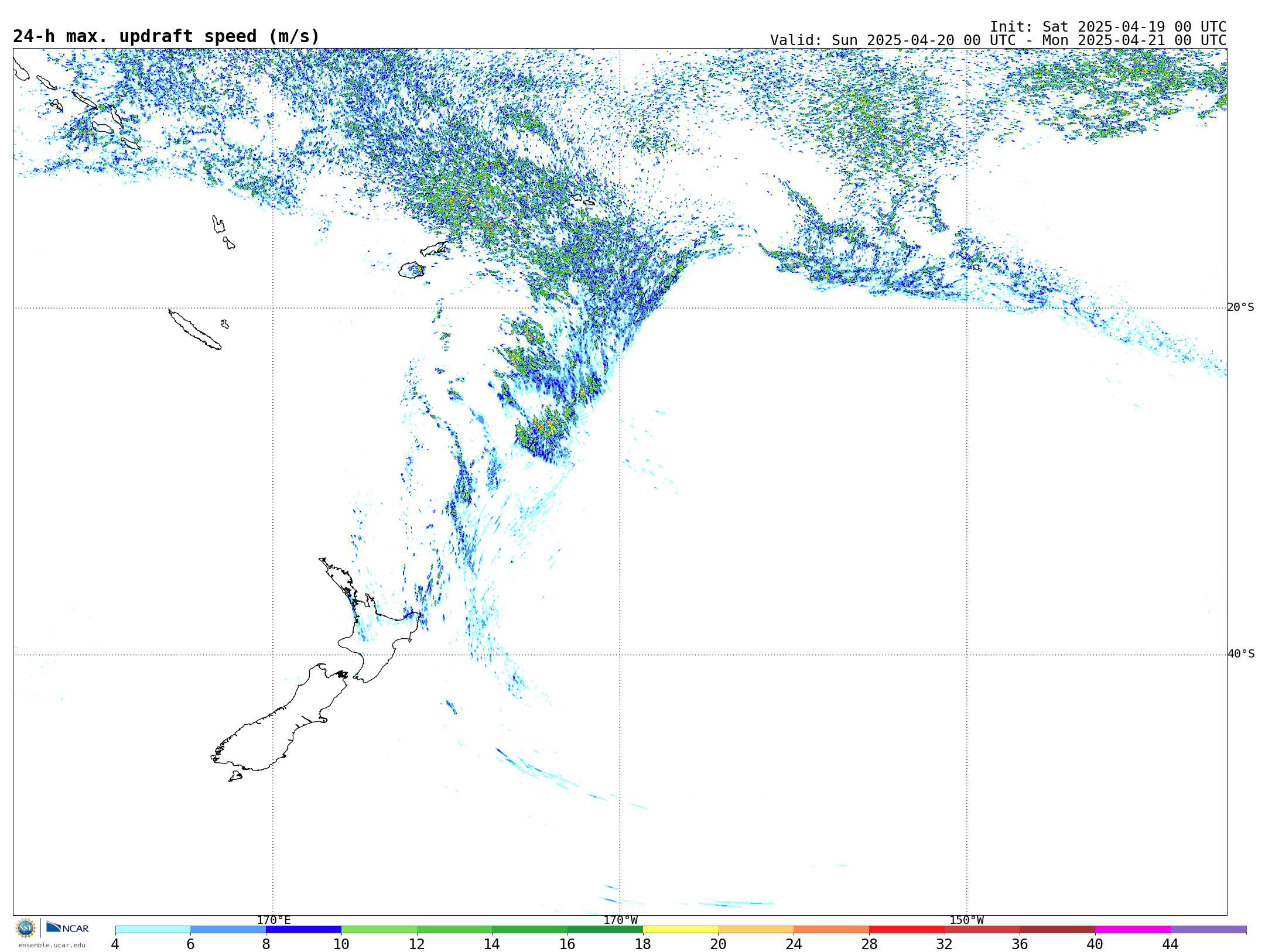Image resolution: width=1265 pixels, height=952 pixels.
Task: Pick the purple above-44 colorbar swatch
Action: pyautogui.click(x=1209, y=930)
